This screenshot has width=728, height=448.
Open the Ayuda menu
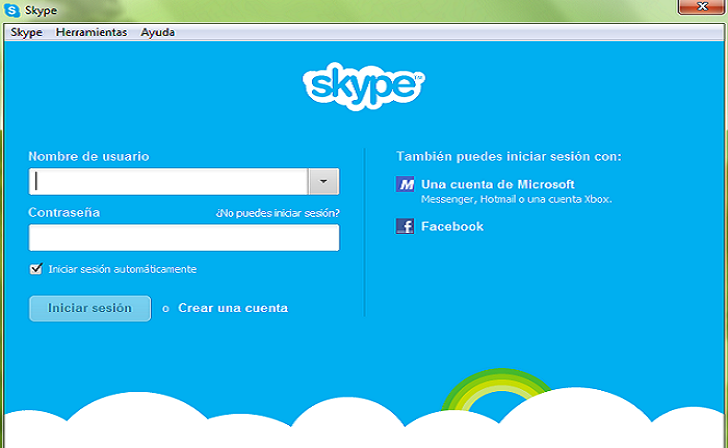[157, 32]
